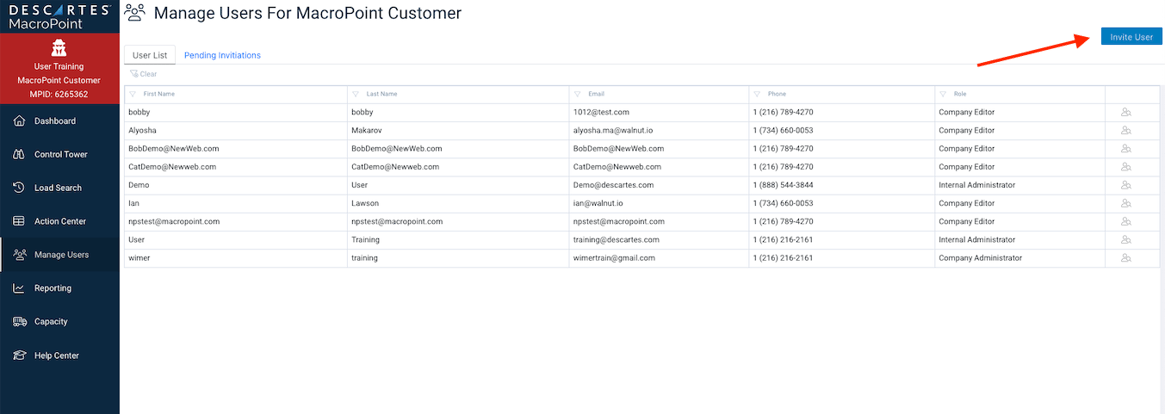Screen dimensions: 1165x414
Task: Select email training@descartes.com
Action: tap(616, 239)
